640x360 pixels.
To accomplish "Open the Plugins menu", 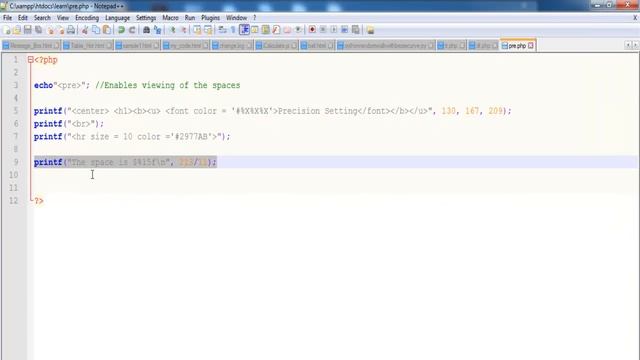I will point(210,18).
